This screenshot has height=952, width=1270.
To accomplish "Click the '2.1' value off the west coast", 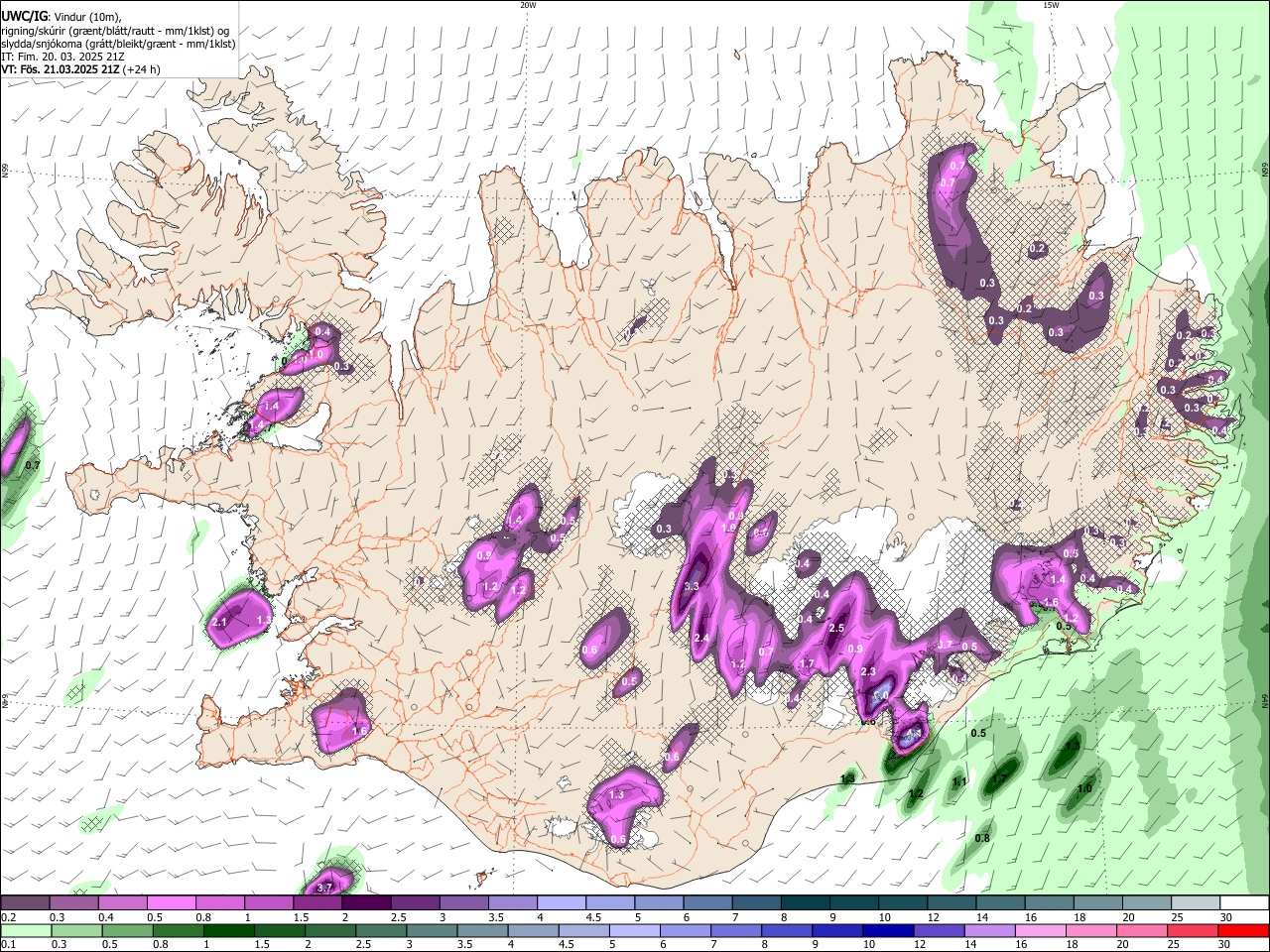I will tap(220, 623).
